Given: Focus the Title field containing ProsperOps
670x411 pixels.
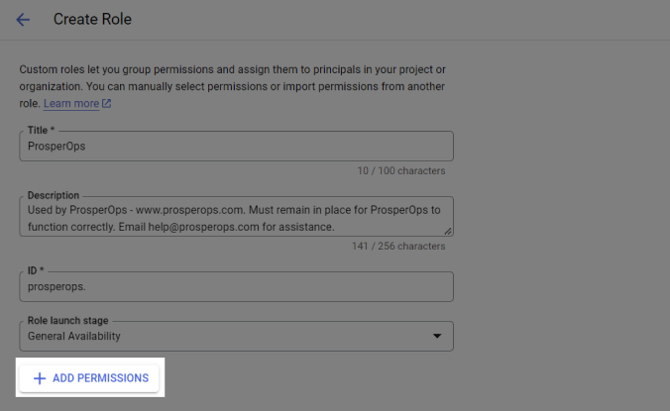Looking at the screenshot, I should pos(237,146).
